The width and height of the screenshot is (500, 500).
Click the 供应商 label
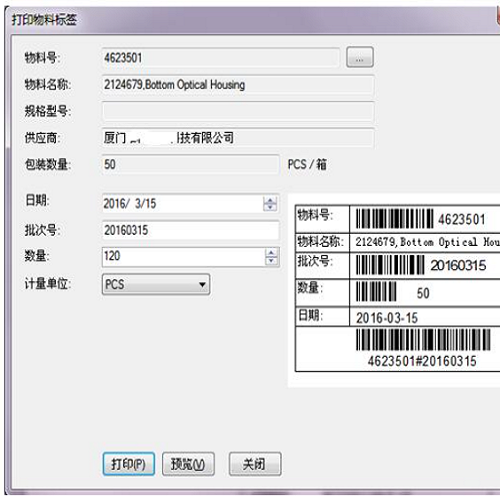(42, 138)
